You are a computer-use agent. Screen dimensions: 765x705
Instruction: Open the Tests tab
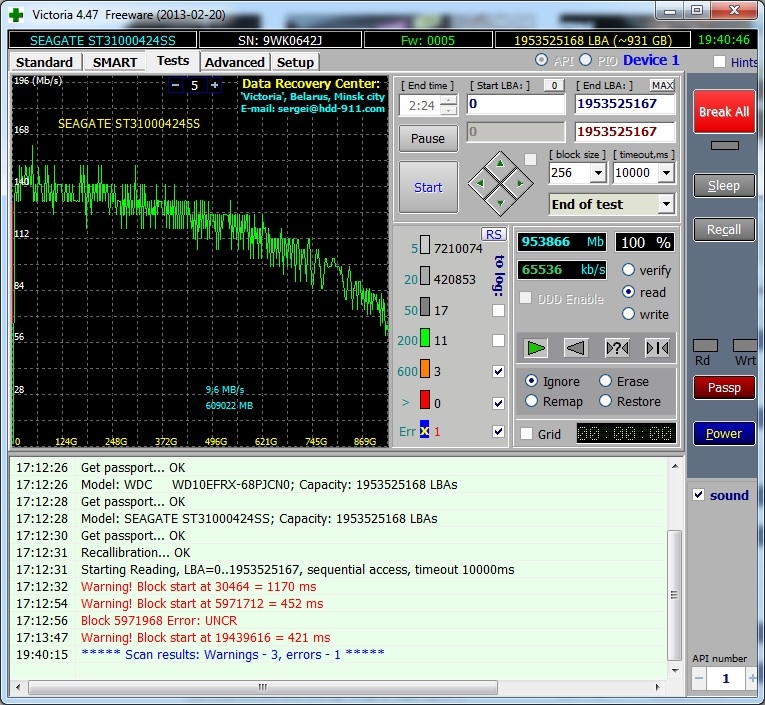[173, 61]
